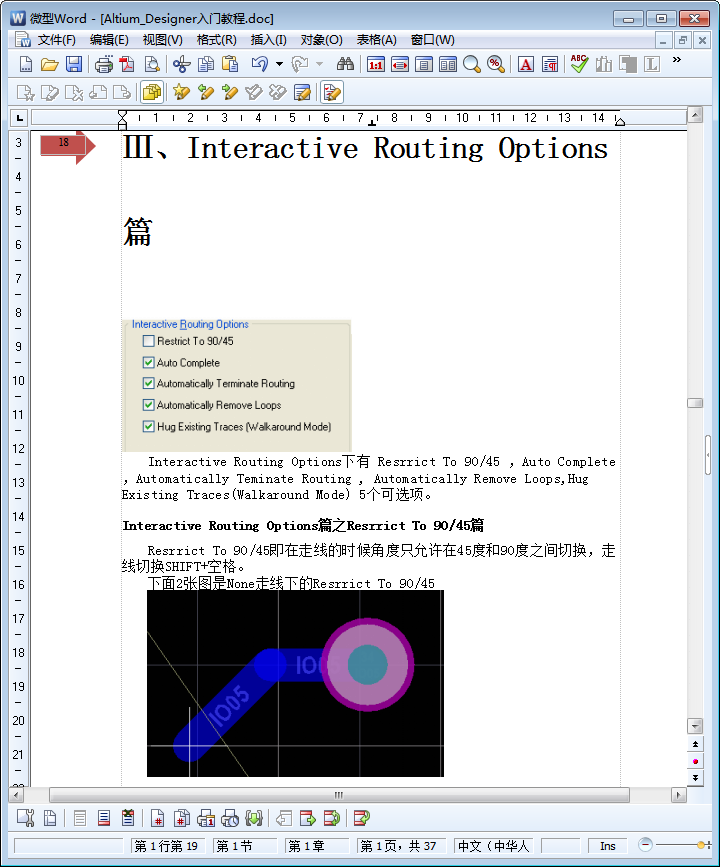The image size is (720, 867).
Task: Click the scroll right arrow of the horizontal scrollbar
Action: [679, 795]
